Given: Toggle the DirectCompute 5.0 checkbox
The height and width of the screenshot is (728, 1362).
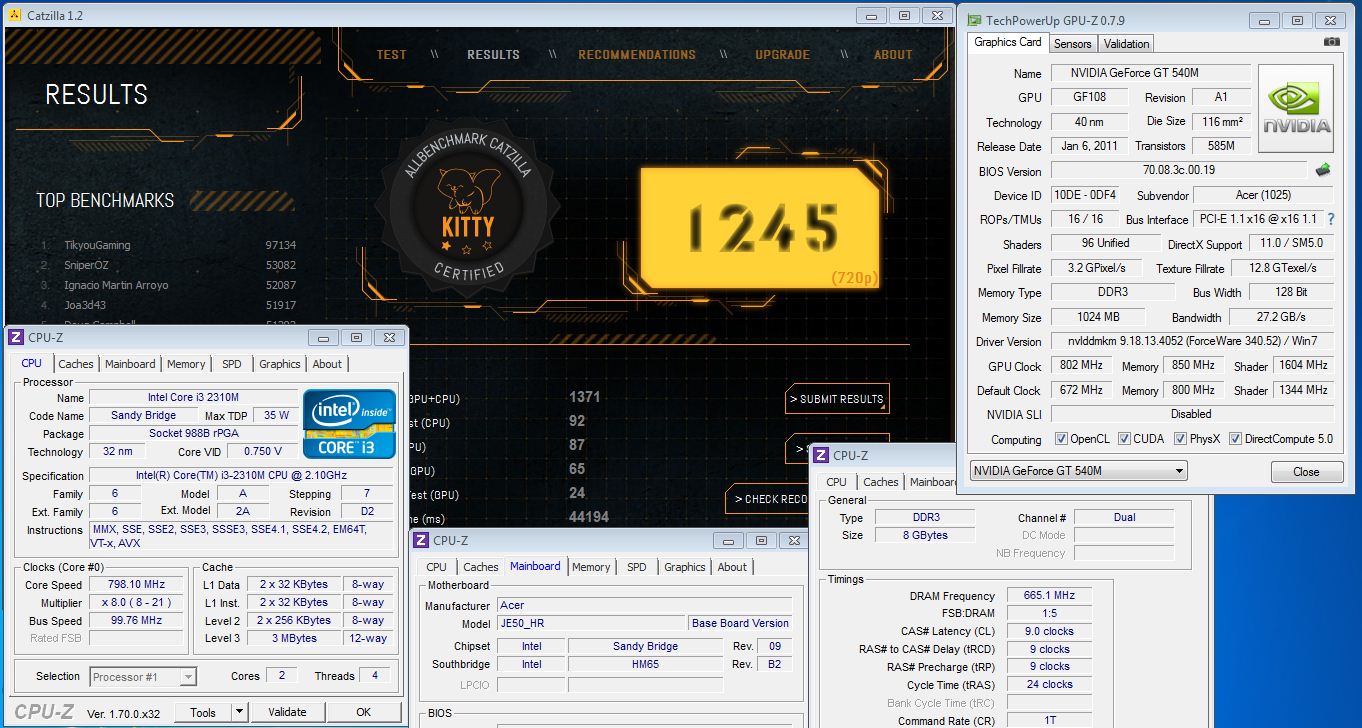Looking at the screenshot, I should click(1235, 439).
